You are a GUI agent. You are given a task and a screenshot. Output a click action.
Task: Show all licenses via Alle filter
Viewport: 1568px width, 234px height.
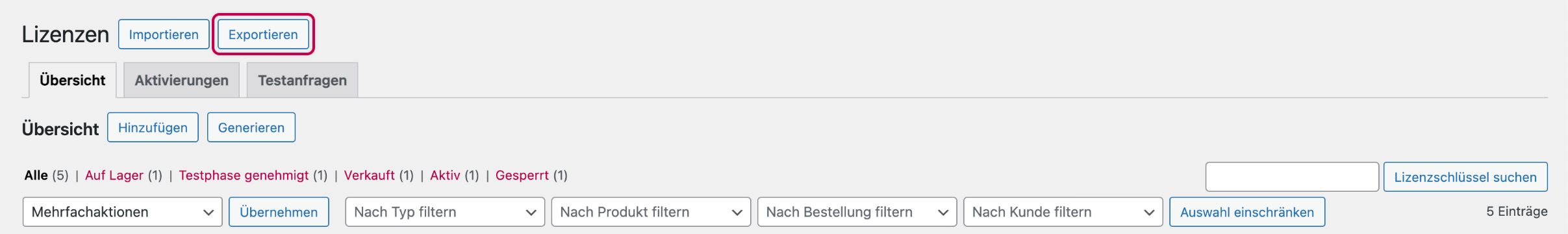(x=36, y=175)
